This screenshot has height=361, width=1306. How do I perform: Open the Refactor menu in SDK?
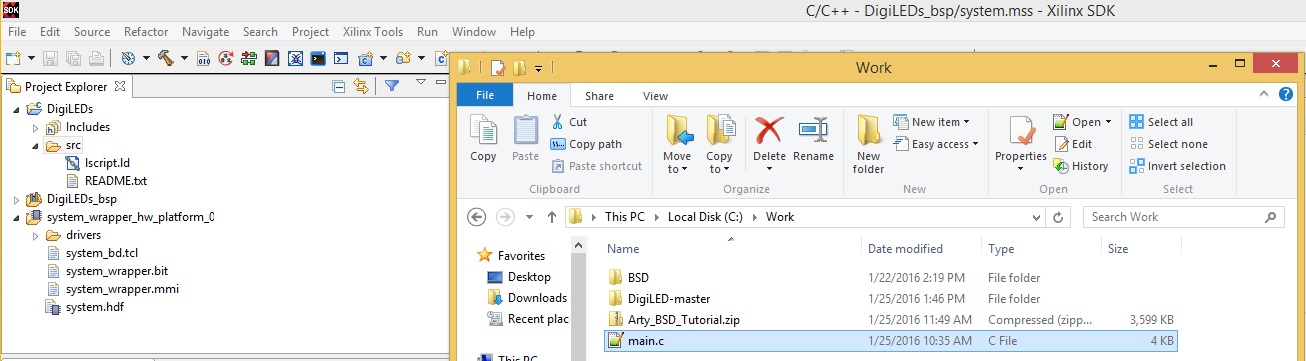pyautogui.click(x=146, y=32)
